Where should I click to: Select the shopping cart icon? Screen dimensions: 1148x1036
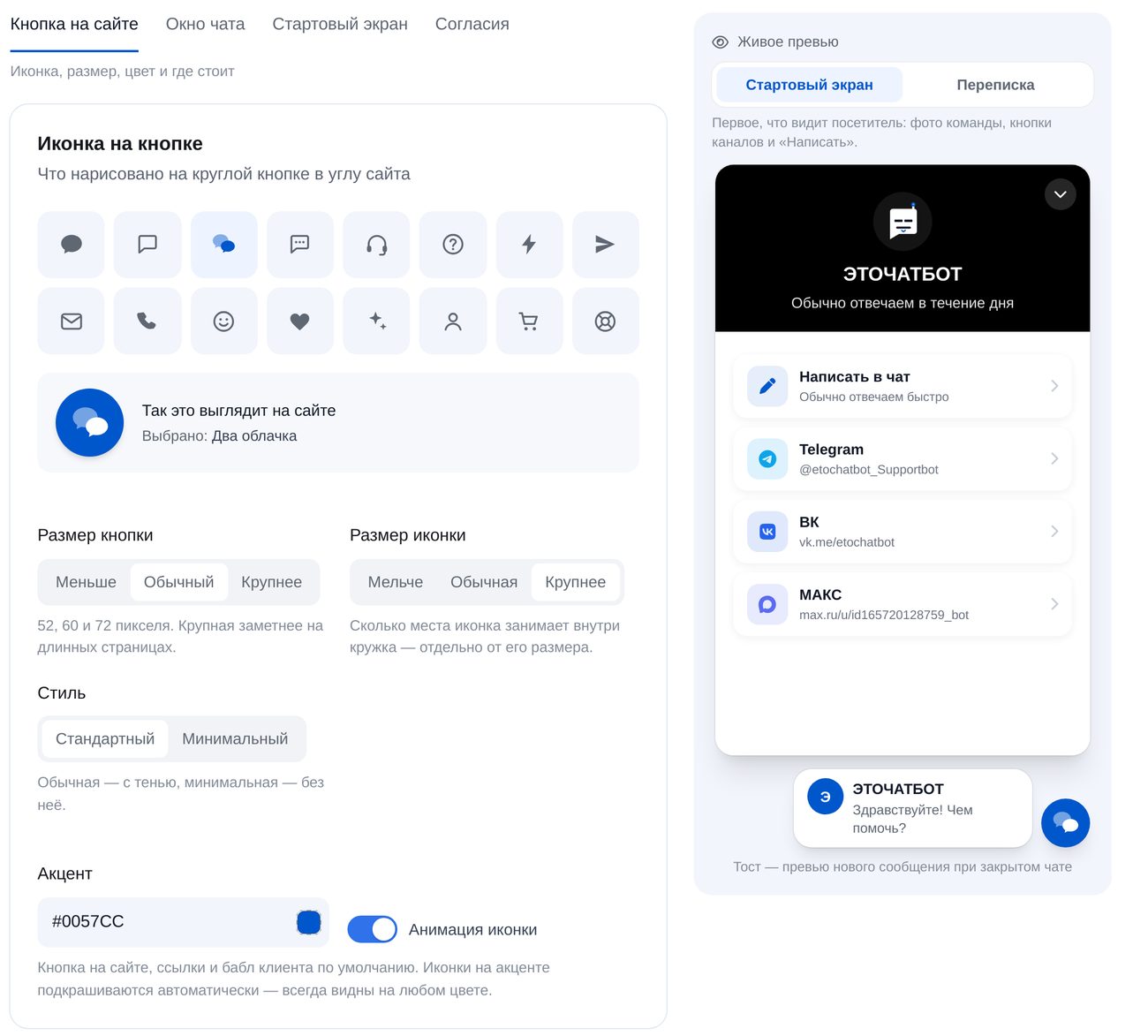tap(529, 321)
